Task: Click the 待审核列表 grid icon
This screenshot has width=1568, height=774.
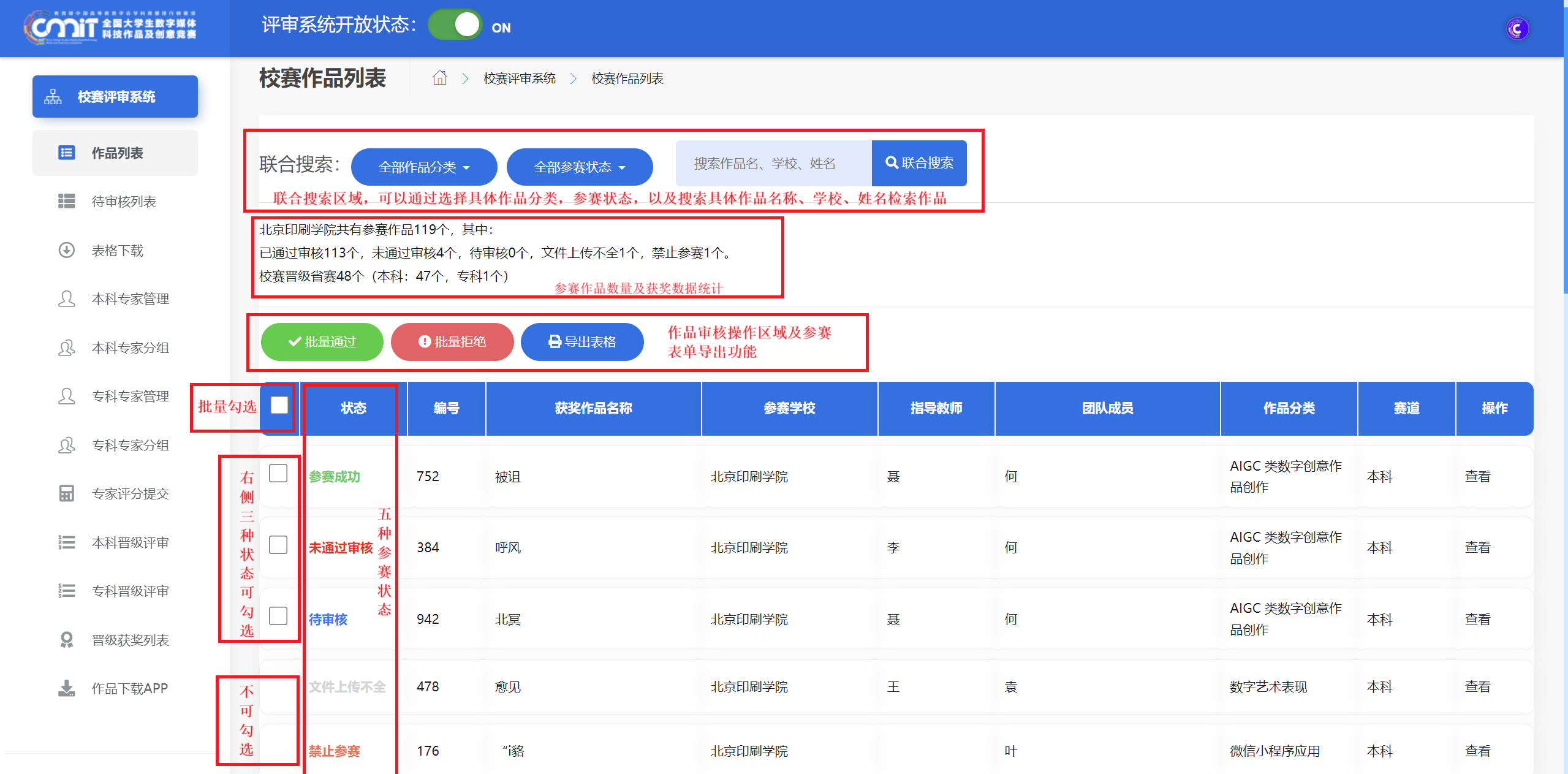Action: tap(66, 201)
